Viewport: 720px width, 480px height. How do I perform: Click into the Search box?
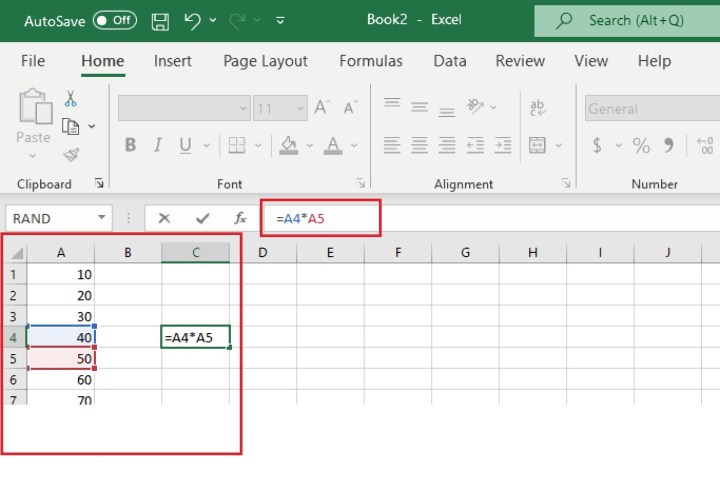[x=637, y=20]
